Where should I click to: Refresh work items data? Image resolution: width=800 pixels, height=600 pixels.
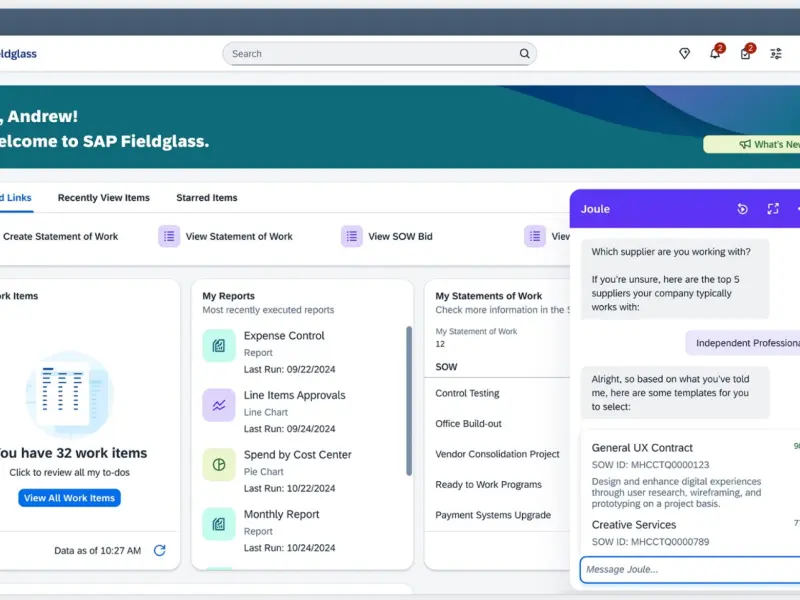click(x=159, y=550)
